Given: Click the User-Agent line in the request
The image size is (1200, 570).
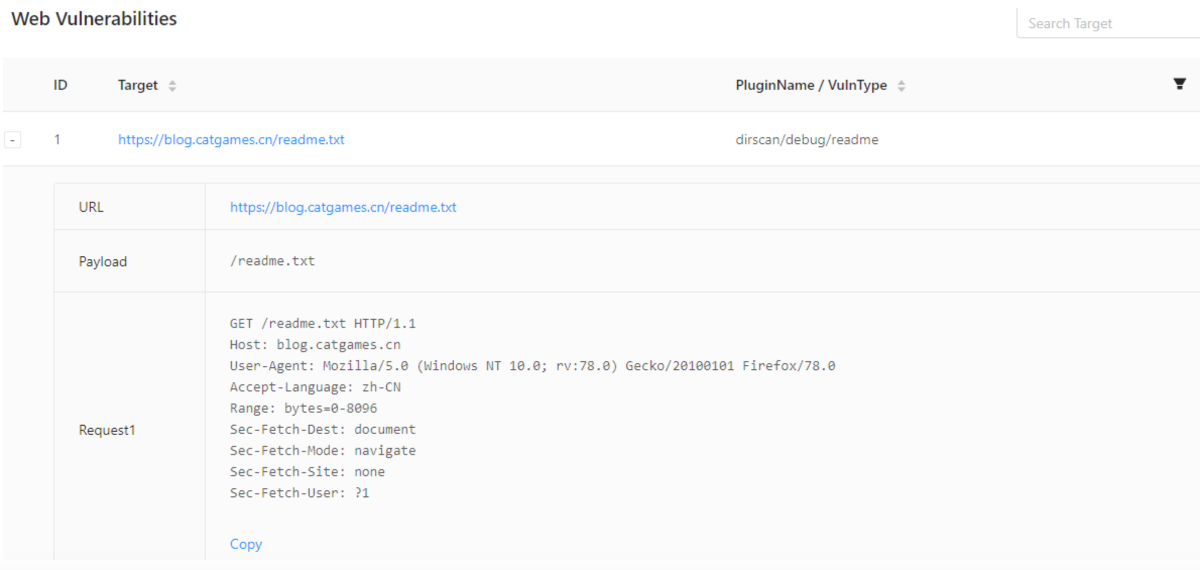Looking at the screenshot, I should tap(532, 366).
